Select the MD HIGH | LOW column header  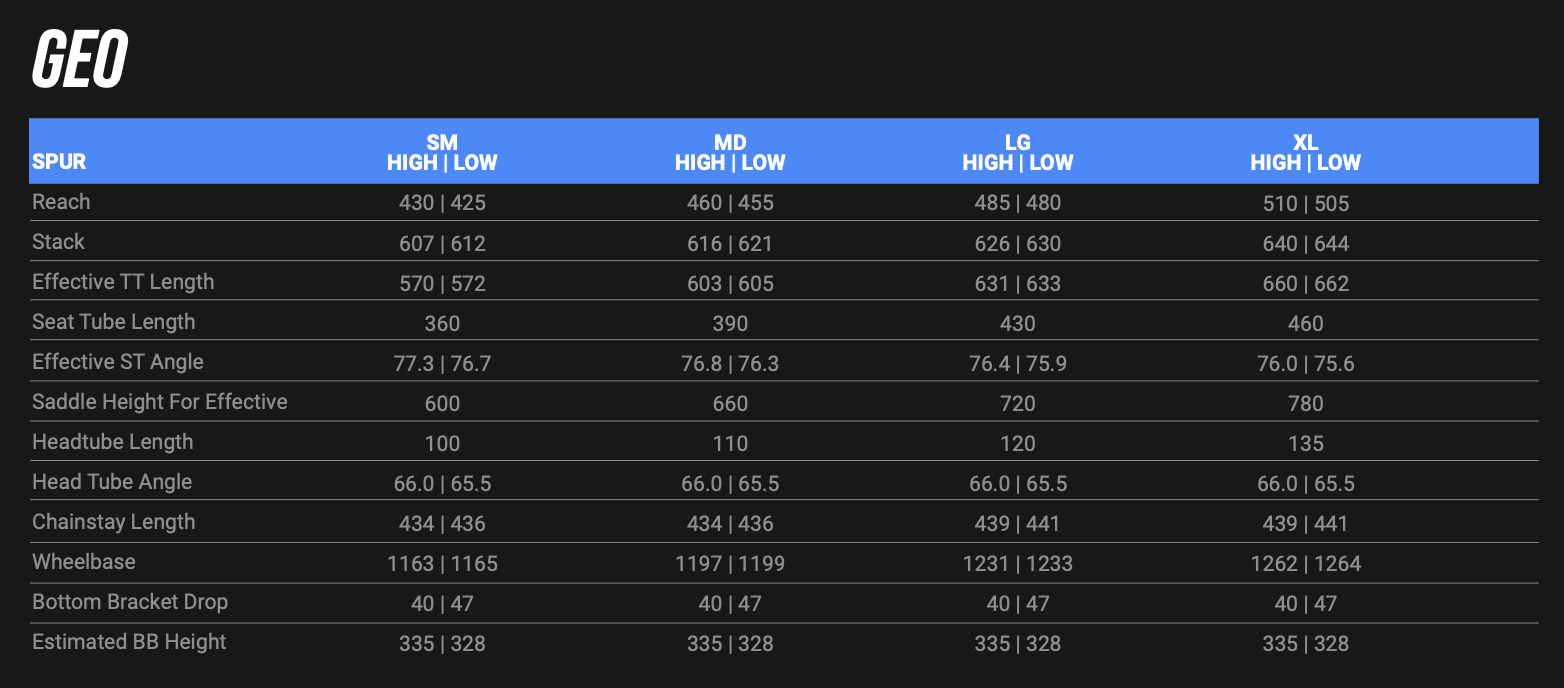click(730, 152)
